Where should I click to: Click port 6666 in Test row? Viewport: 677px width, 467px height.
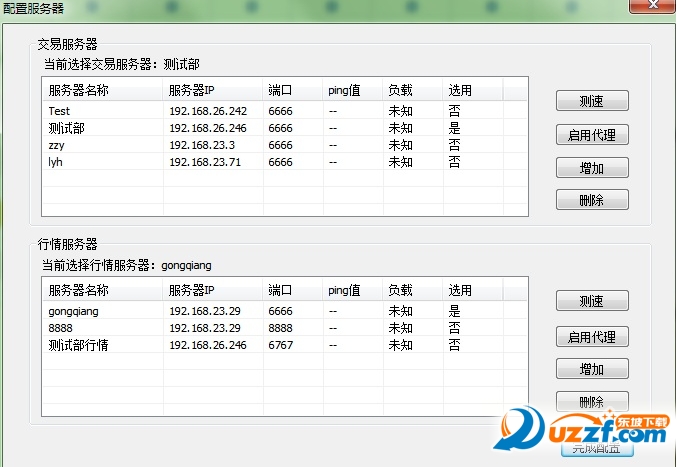281,111
